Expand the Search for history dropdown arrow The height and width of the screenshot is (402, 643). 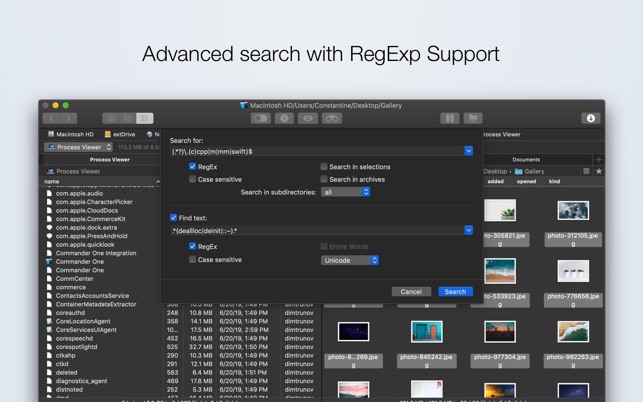(x=468, y=151)
